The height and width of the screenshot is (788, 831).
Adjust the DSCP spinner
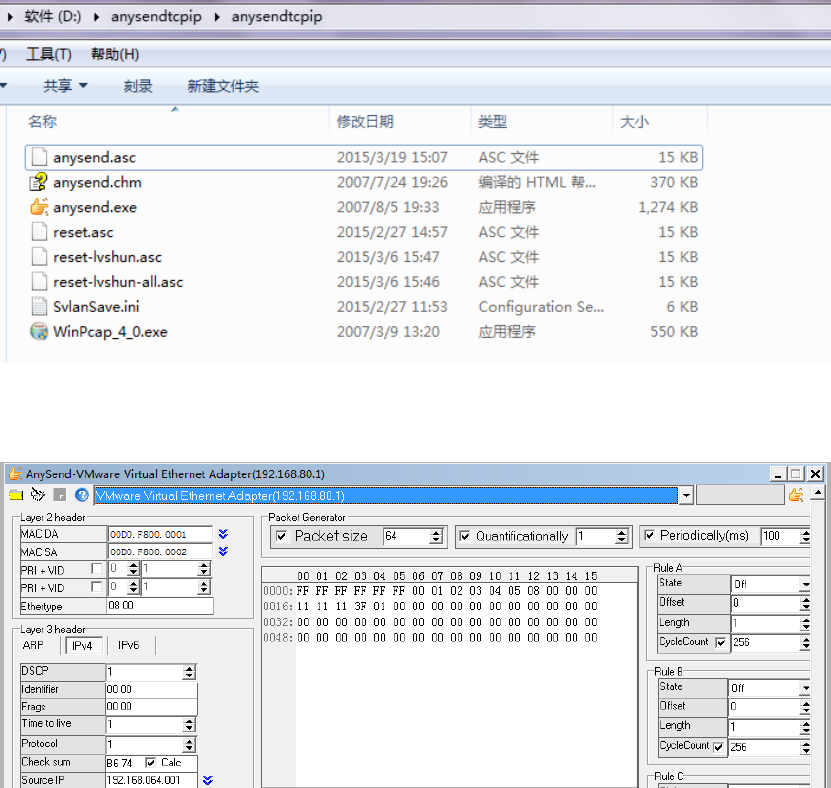pyautogui.click(x=189, y=672)
